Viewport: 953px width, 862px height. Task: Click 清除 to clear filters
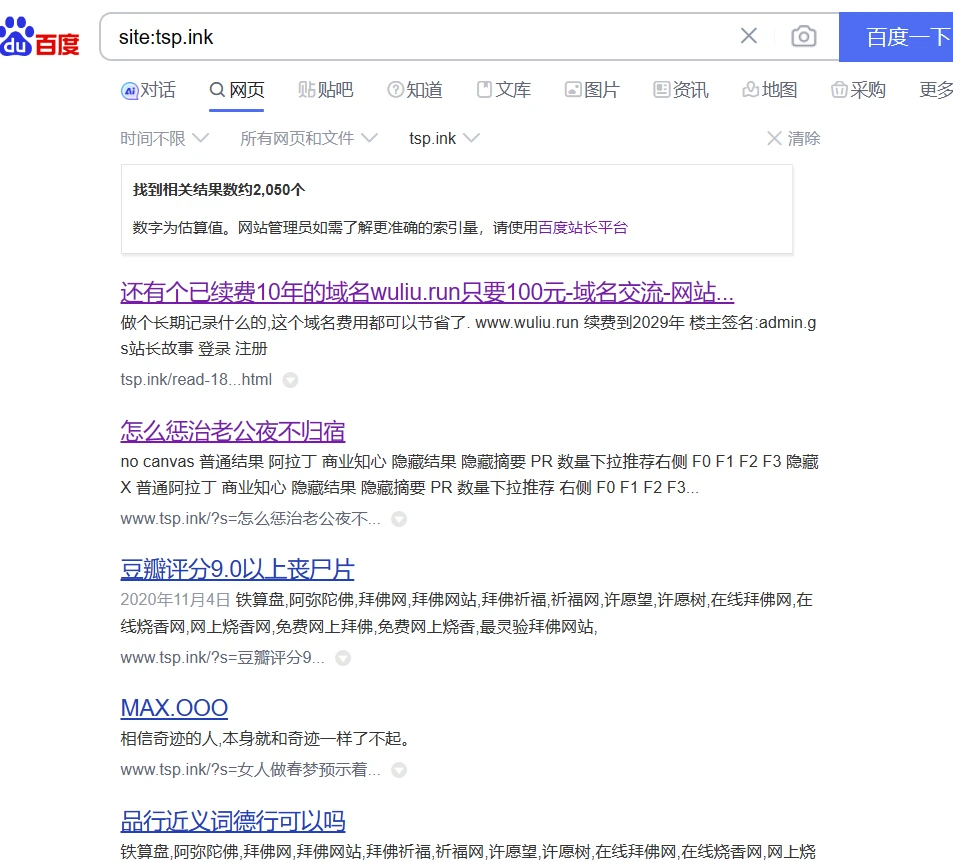point(793,138)
